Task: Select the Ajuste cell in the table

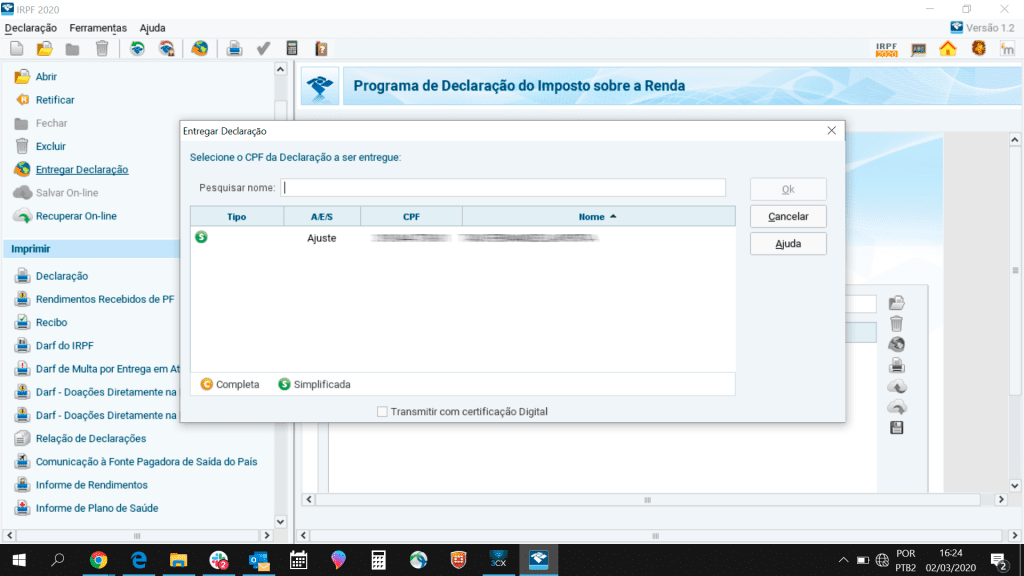Action: point(322,238)
